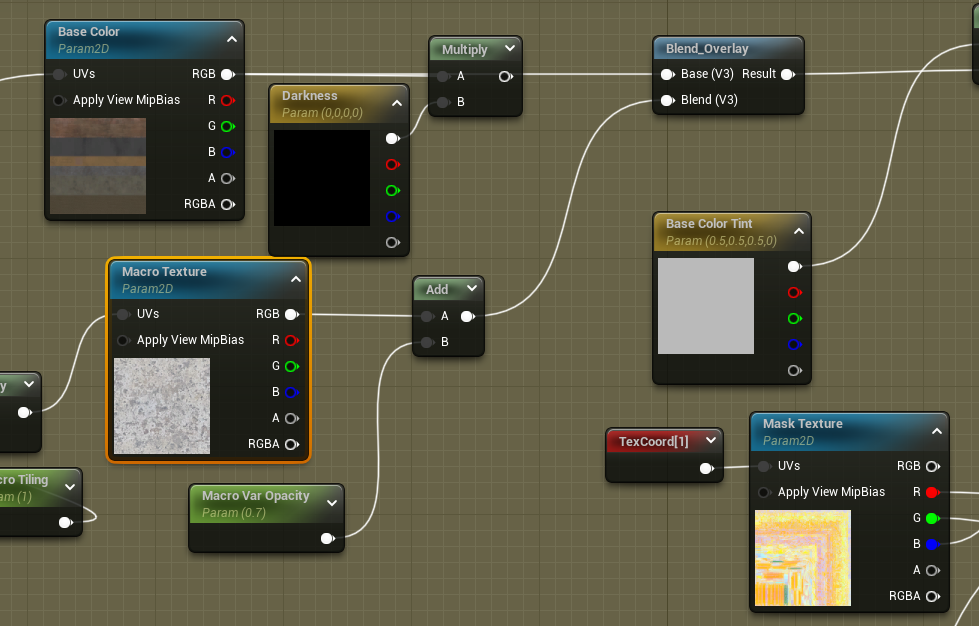
Task: Click the RGBA output pin of Base Color
Action: coord(228,204)
